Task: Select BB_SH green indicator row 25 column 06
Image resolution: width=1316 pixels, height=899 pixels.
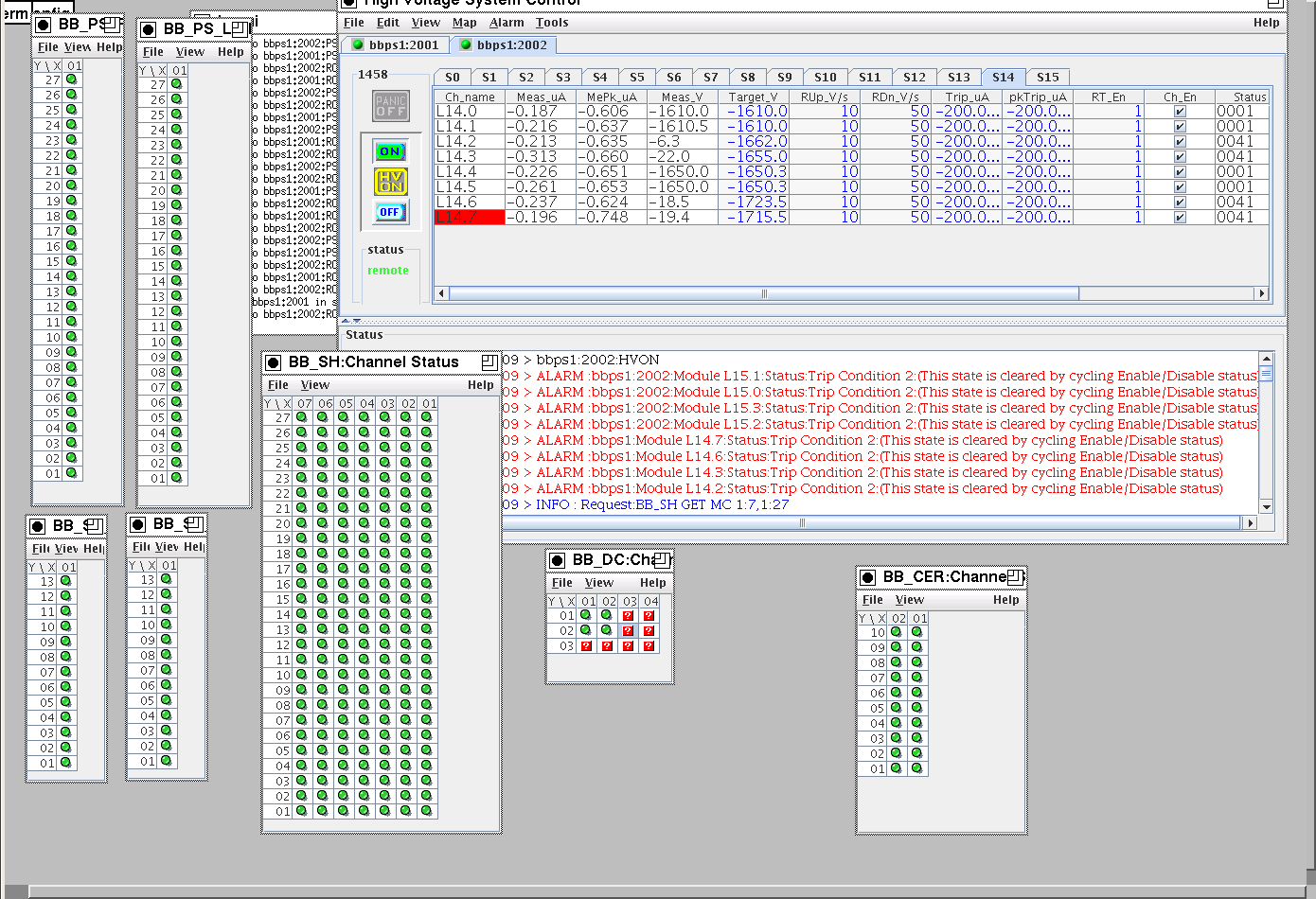Action: coord(323,448)
